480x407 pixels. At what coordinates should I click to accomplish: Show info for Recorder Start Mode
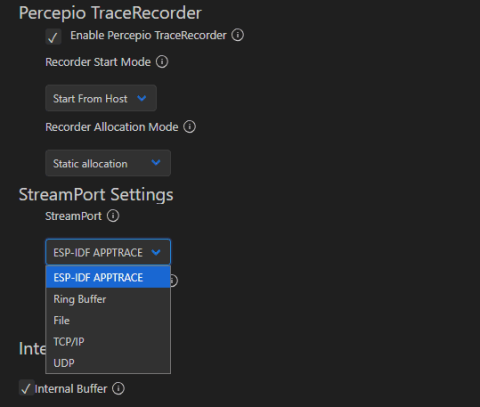pyautogui.click(x=162, y=62)
